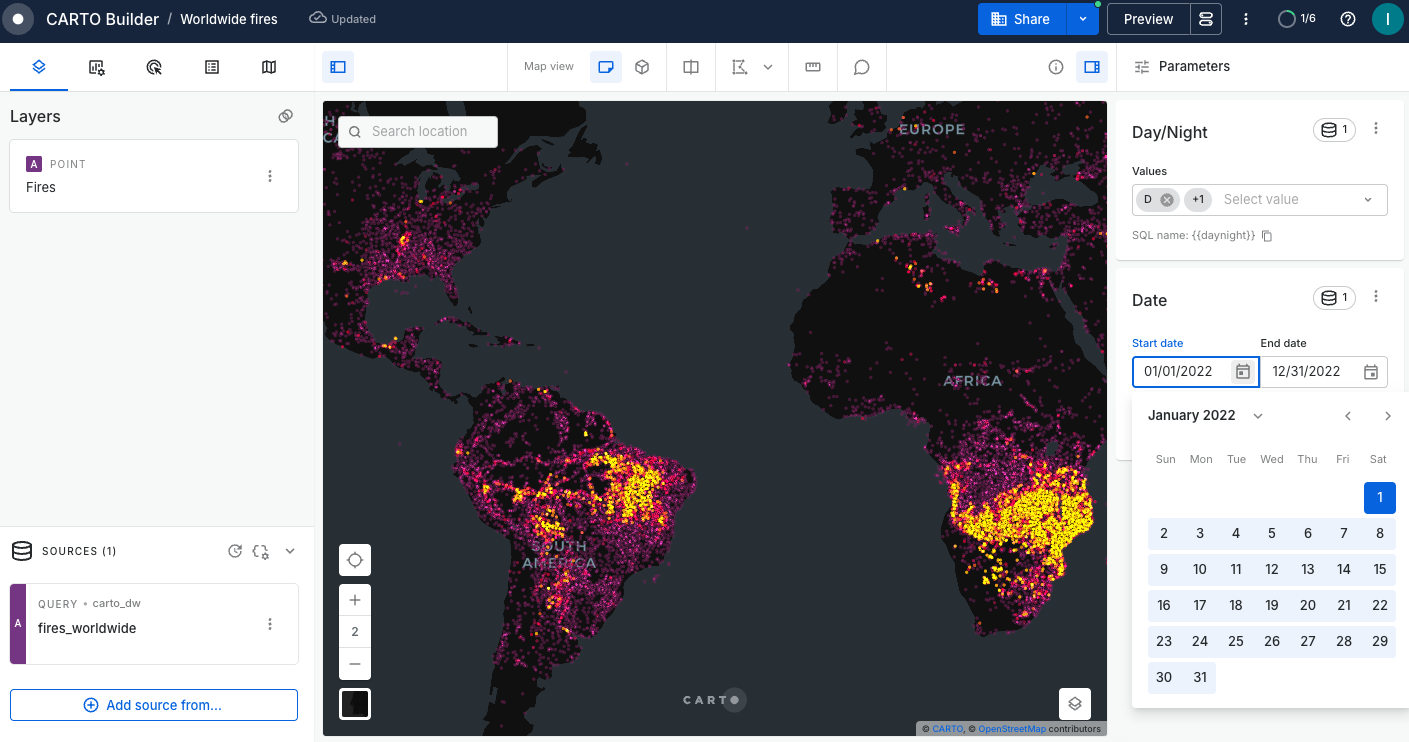1409x742 pixels.
Task: Click the split view map icon
Action: 691,67
